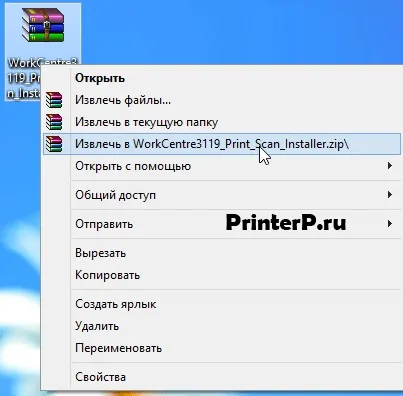Choose Переименовать in context menu

click(222, 348)
